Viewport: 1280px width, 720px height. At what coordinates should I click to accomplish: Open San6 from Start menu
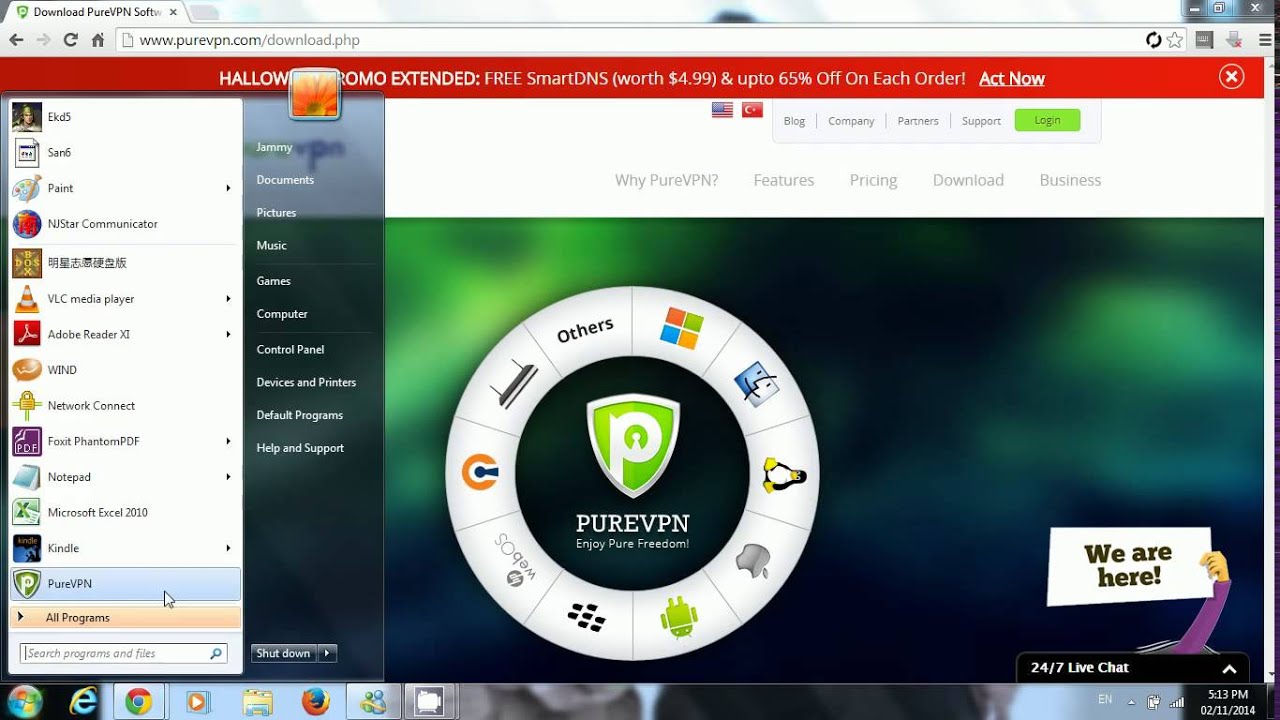[x=125, y=153]
